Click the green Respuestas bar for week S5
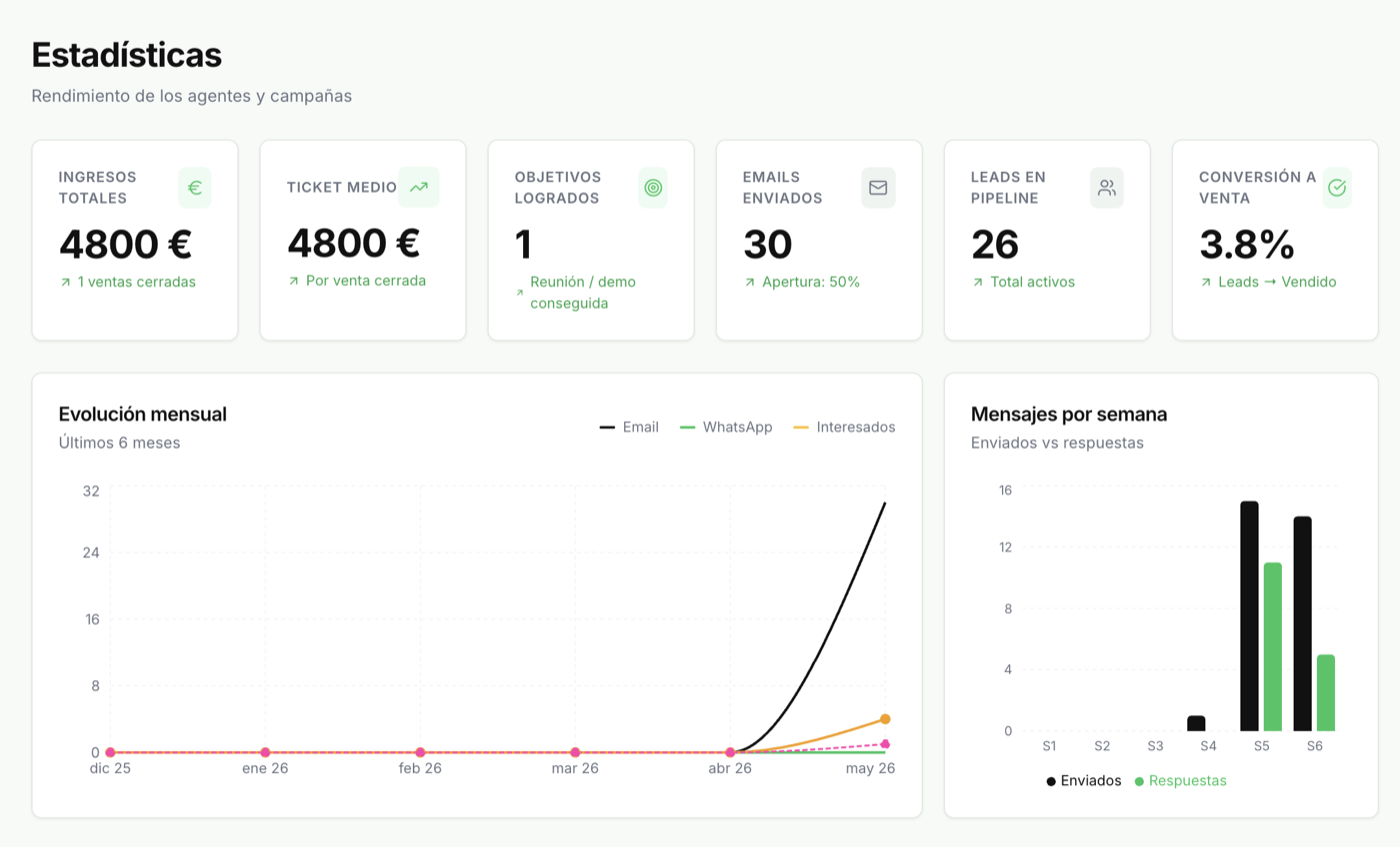This screenshot has width=1400, height=847. pos(1272,646)
